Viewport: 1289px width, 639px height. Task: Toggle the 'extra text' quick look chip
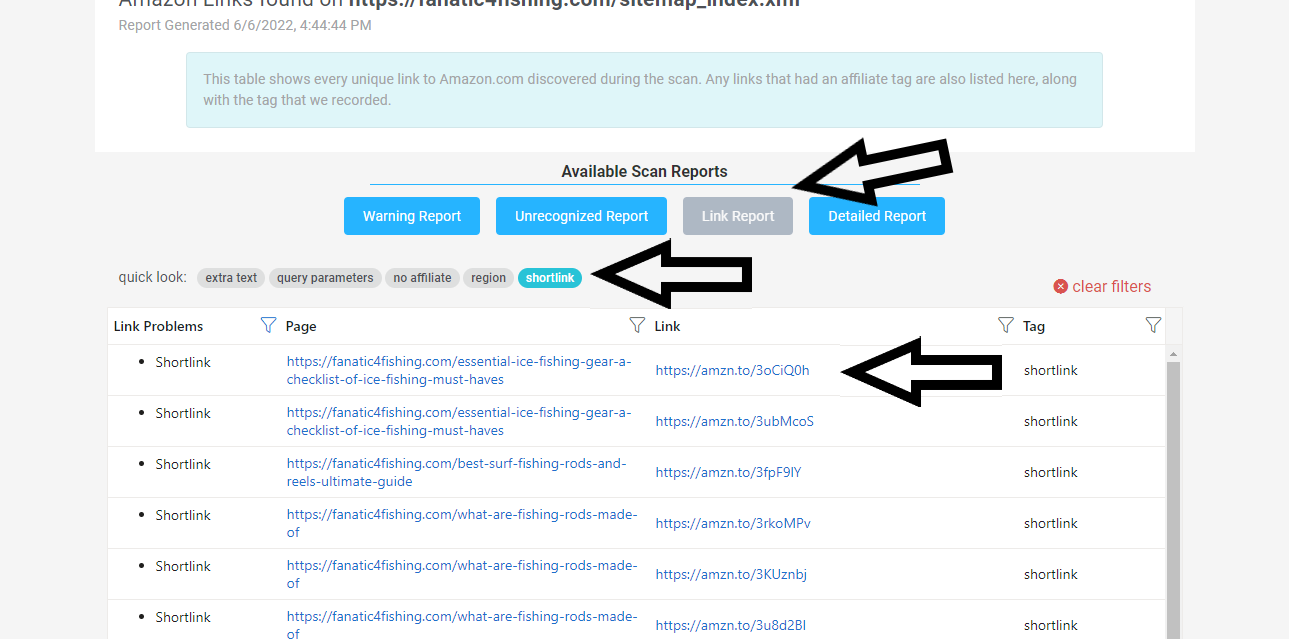[x=231, y=278]
